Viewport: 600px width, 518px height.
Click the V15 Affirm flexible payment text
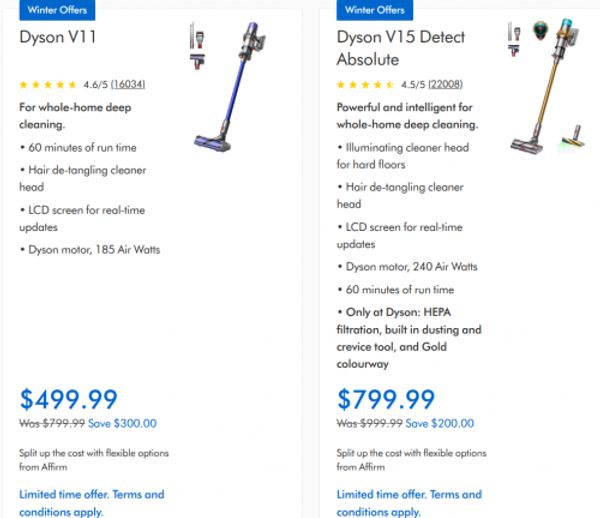click(x=409, y=459)
